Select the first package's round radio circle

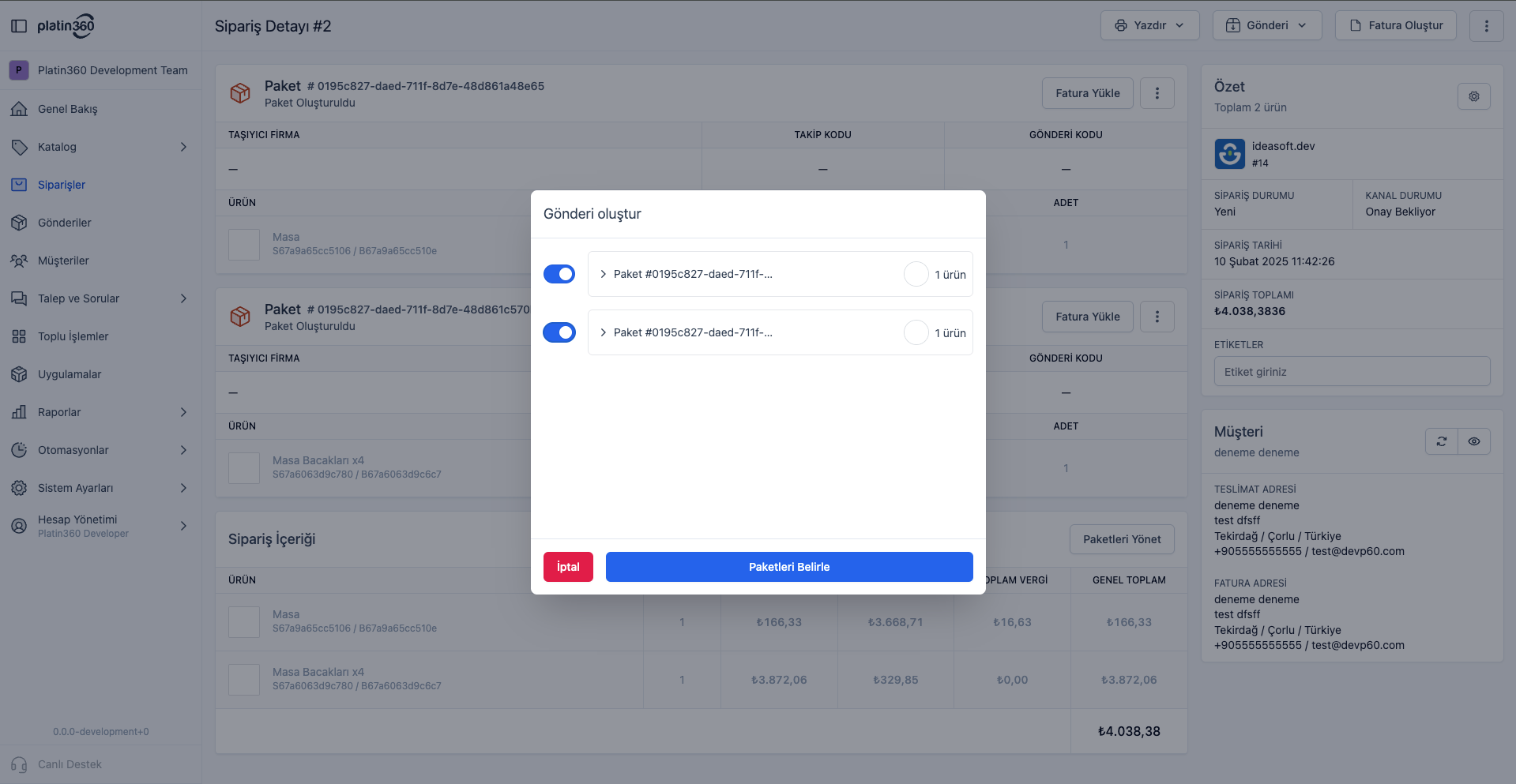[916, 274]
